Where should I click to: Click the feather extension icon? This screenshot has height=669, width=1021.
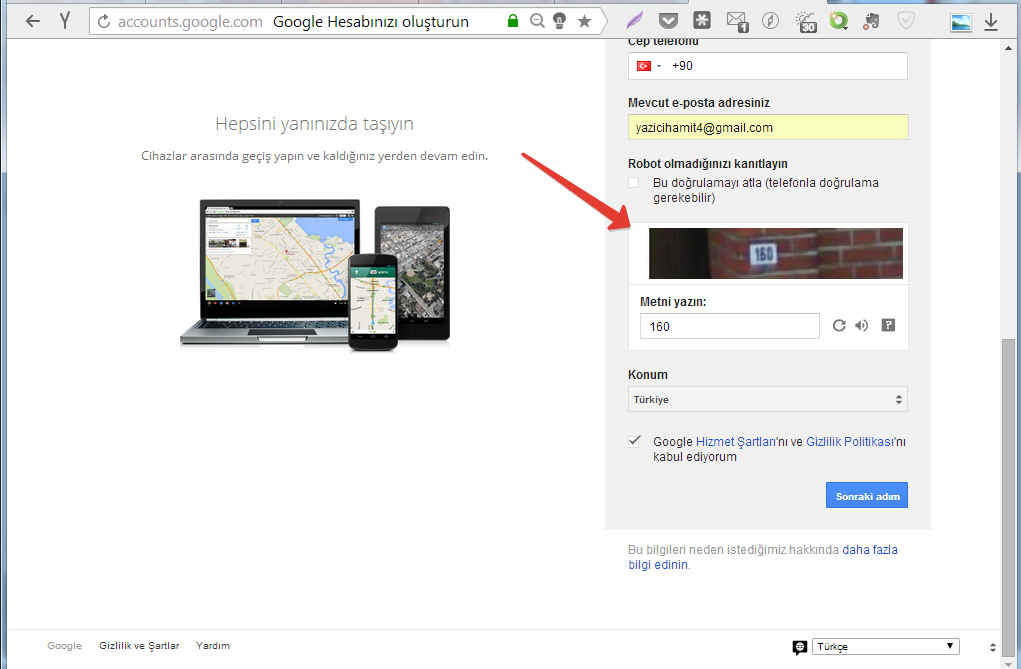pyautogui.click(x=635, y=21)
